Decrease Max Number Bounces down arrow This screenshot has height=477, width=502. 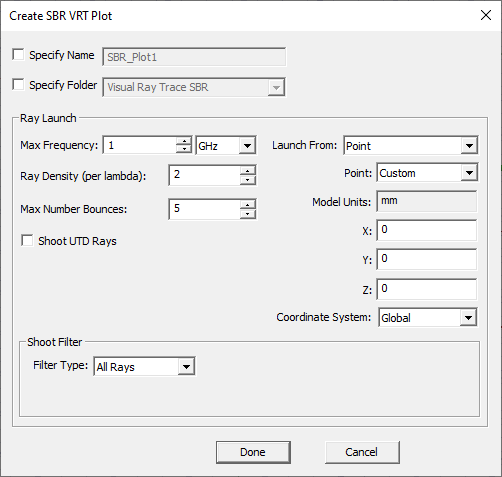[248, 214]
